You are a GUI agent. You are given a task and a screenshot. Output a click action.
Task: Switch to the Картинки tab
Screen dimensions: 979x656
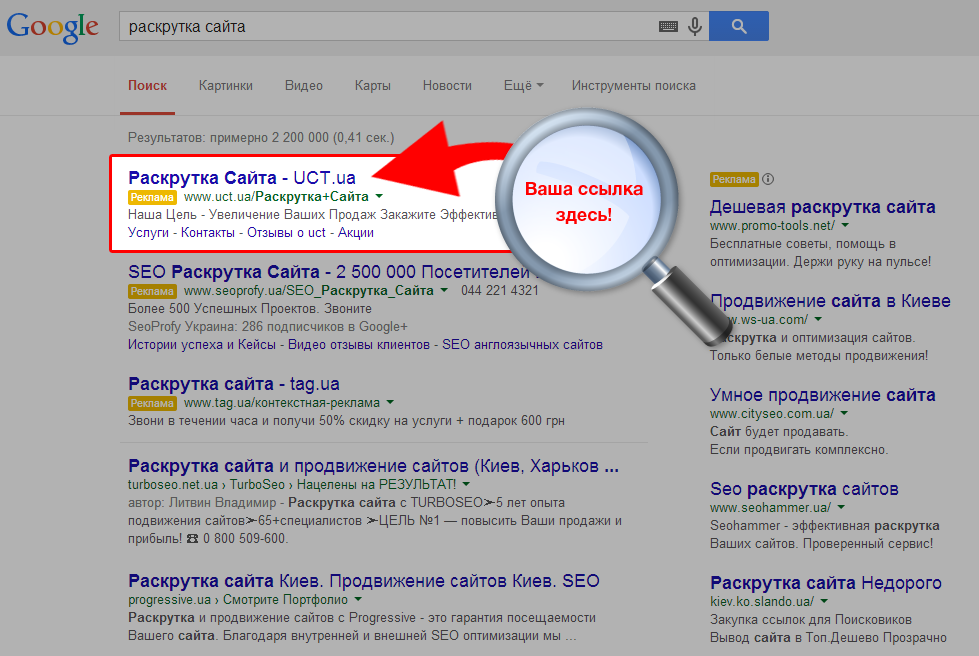click(225, 86)
